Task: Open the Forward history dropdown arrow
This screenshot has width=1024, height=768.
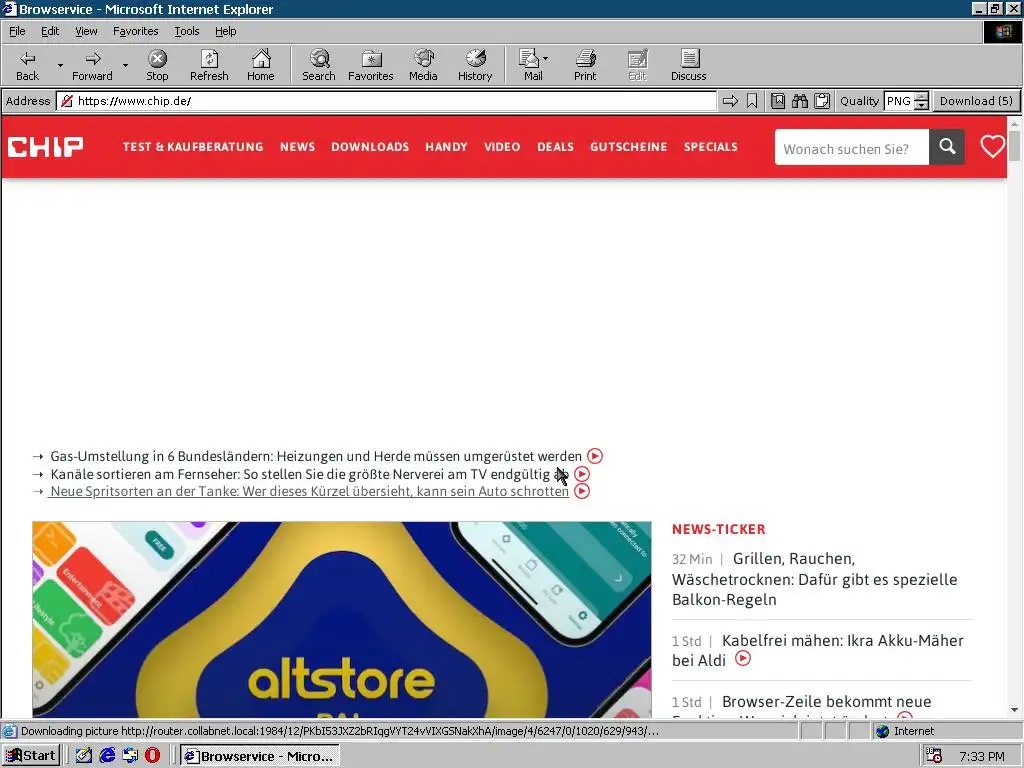Action: click(x=125, y=65)
